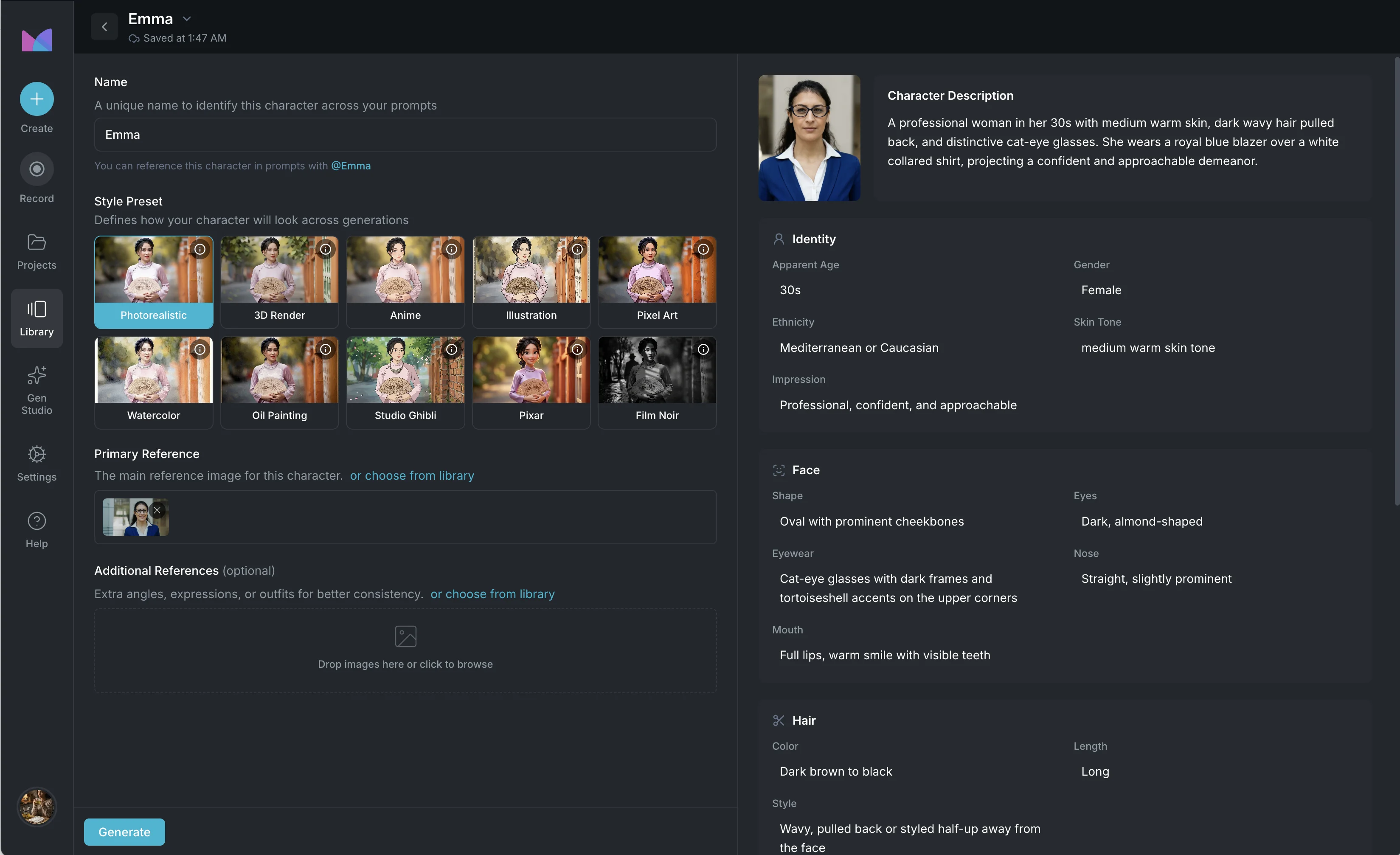Click the Gender value Female

point(1101,290)
